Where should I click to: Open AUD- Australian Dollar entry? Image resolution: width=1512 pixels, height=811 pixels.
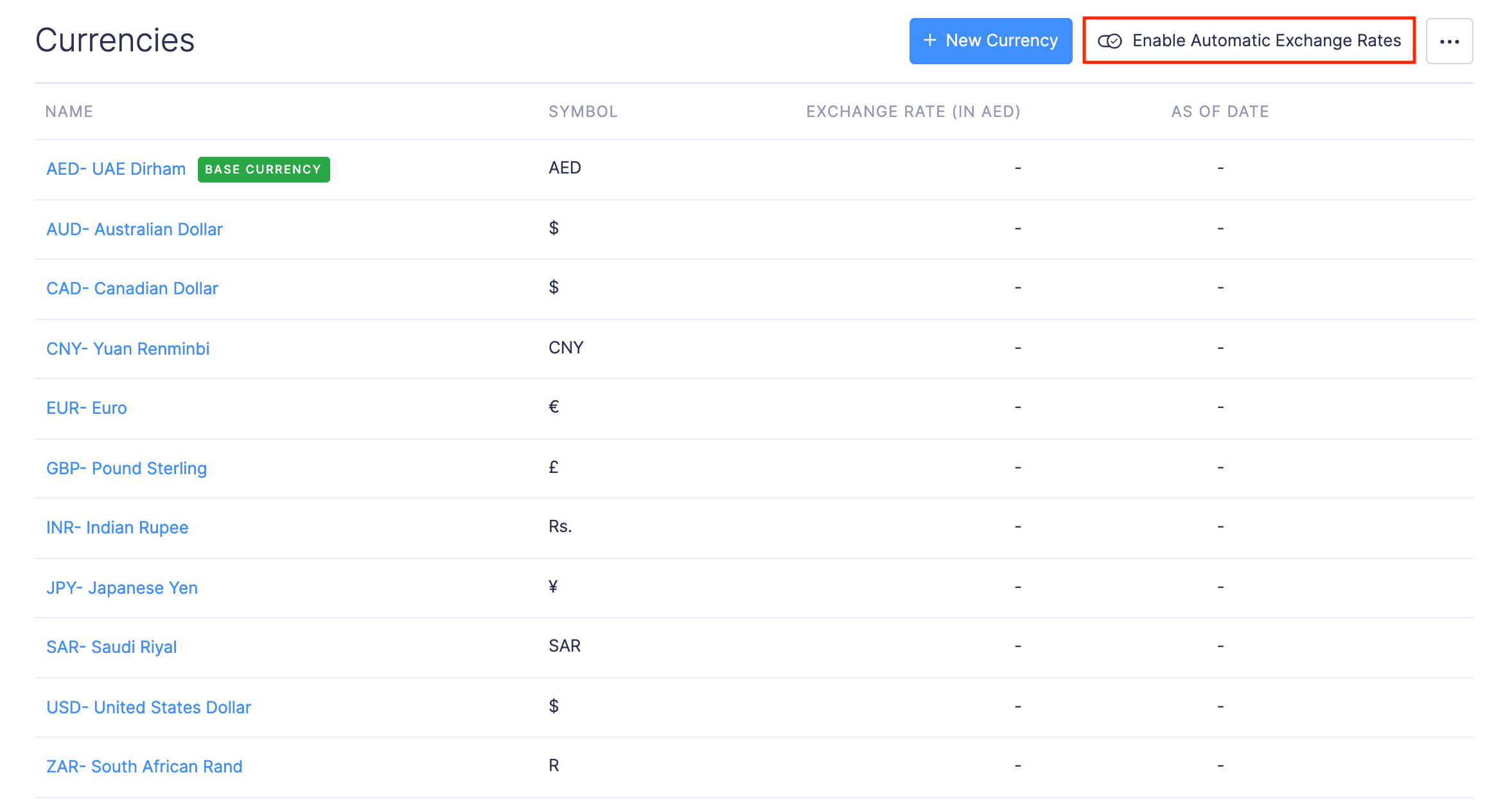(x=134, y=229)
